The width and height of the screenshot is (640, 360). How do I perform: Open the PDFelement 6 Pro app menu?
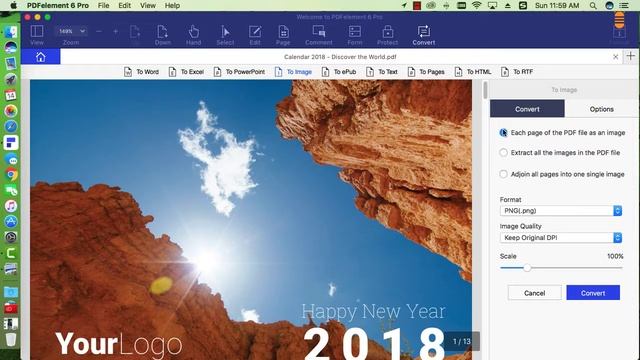(x=58, y=5)
